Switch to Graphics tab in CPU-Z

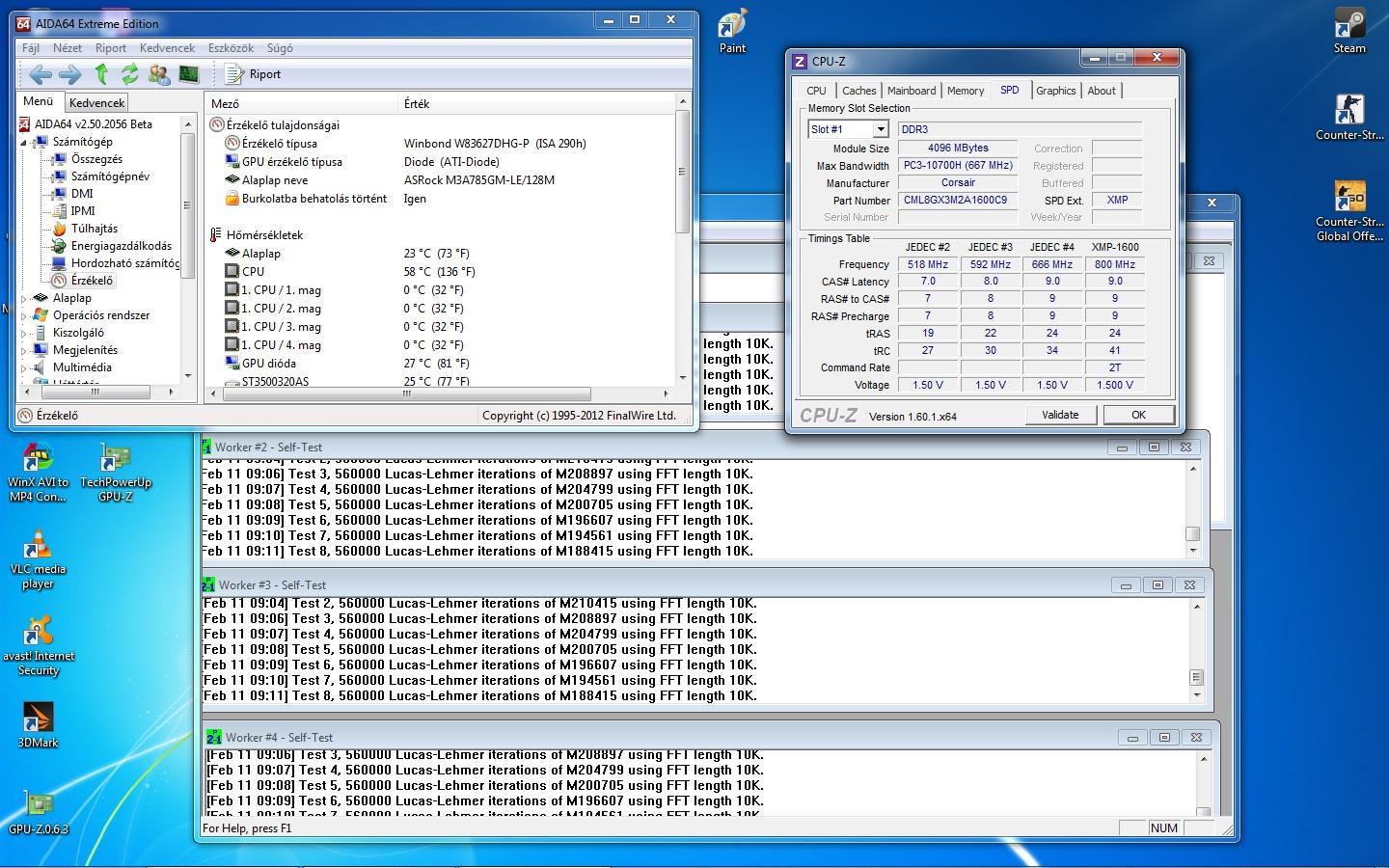click(1056, 91)
